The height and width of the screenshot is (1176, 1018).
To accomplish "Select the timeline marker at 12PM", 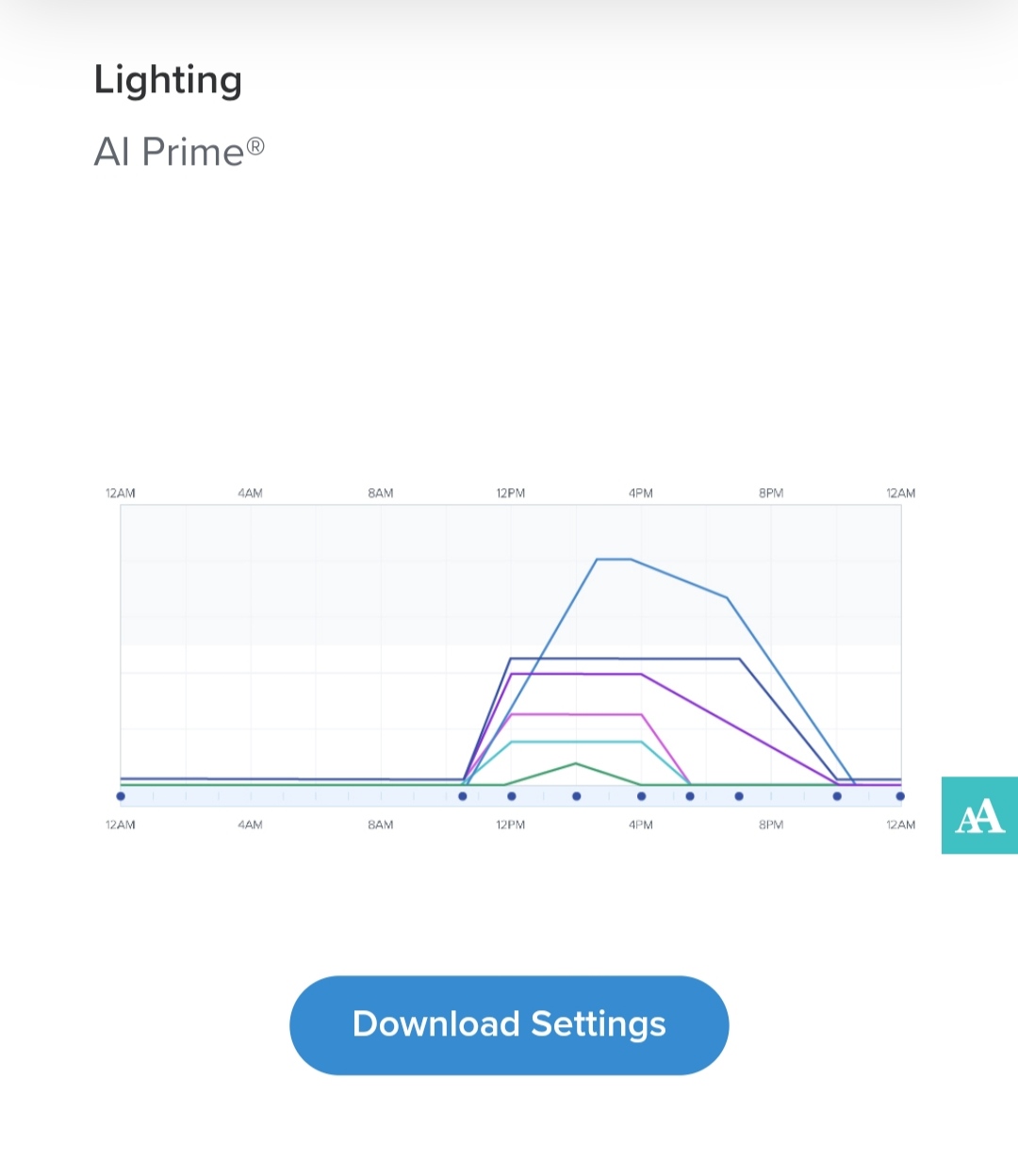I will 512,796.
